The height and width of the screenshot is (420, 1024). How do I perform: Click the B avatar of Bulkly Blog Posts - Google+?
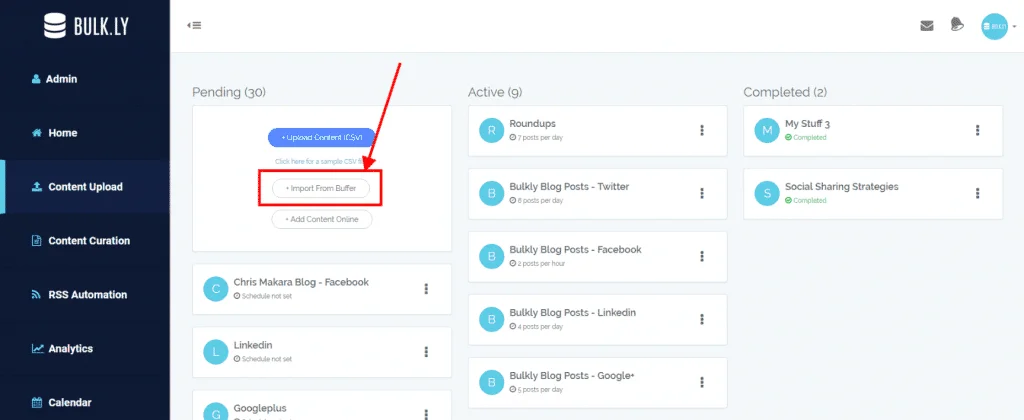(491, 382)
